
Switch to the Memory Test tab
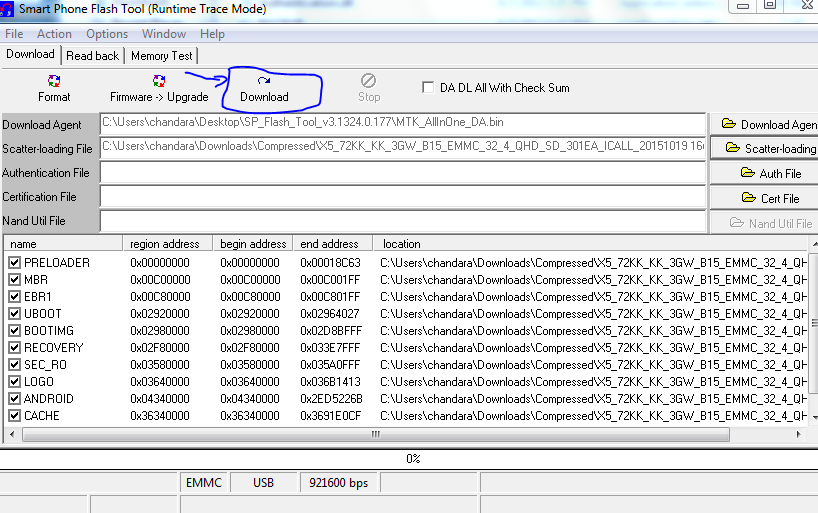tap(162, 56)
